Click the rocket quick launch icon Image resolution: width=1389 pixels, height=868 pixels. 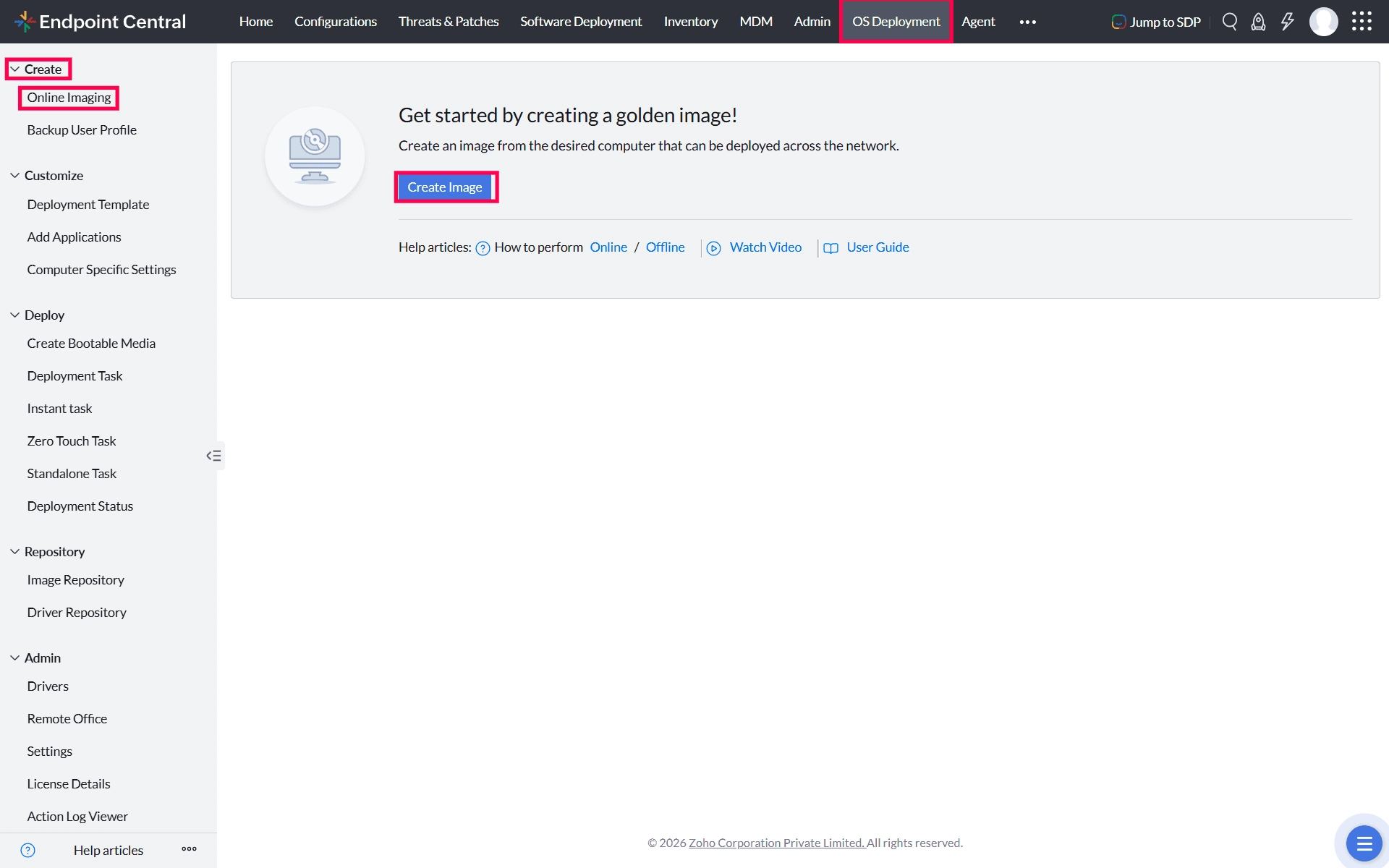pos(1259,22)
